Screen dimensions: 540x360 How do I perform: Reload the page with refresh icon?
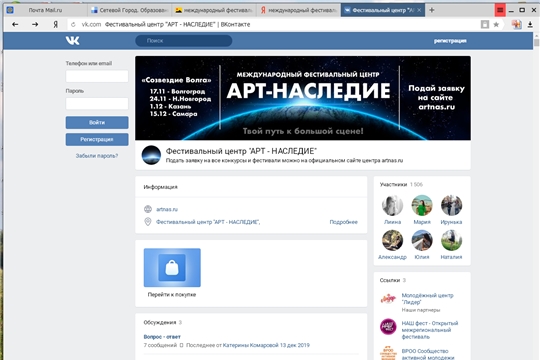point(73,24)
